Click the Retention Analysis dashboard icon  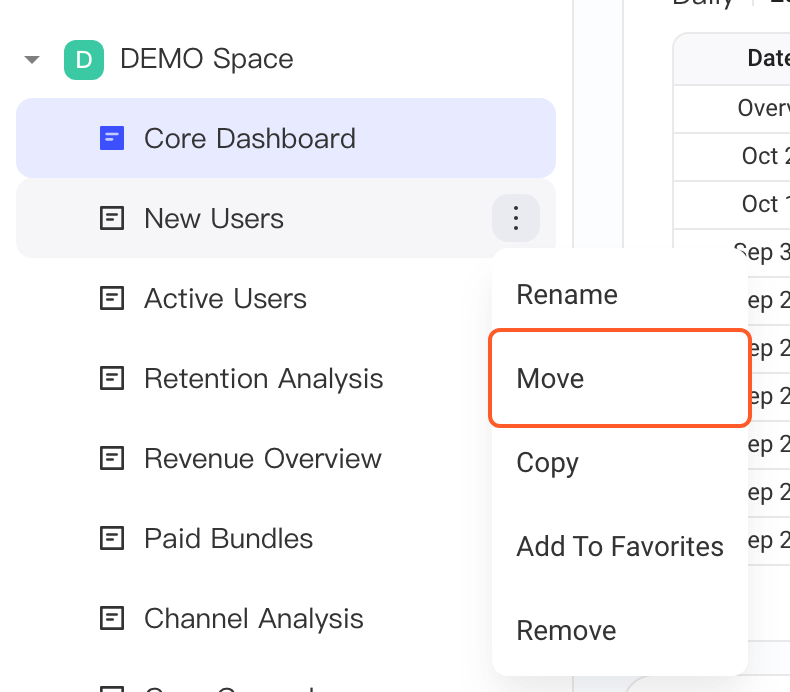pos(112,378)
